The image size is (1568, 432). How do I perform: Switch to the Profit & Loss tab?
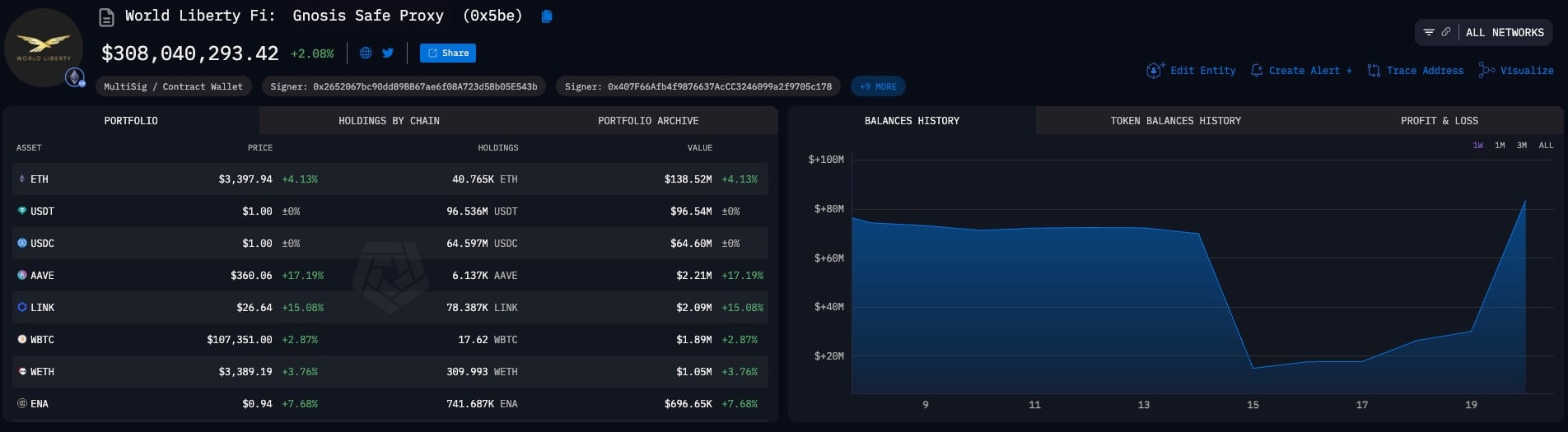1439,120
